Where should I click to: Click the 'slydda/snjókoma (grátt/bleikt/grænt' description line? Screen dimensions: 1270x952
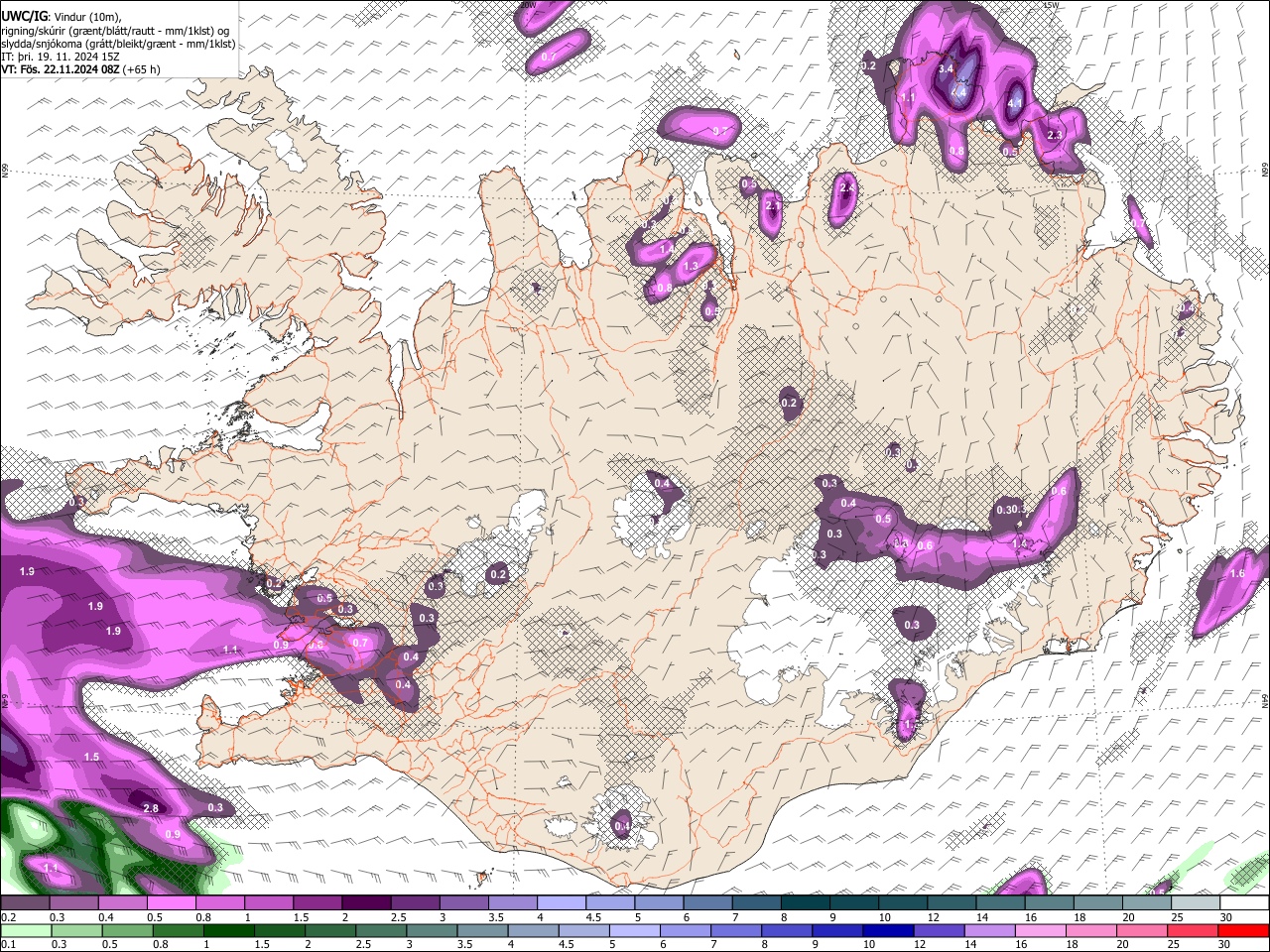pos(118,44)
